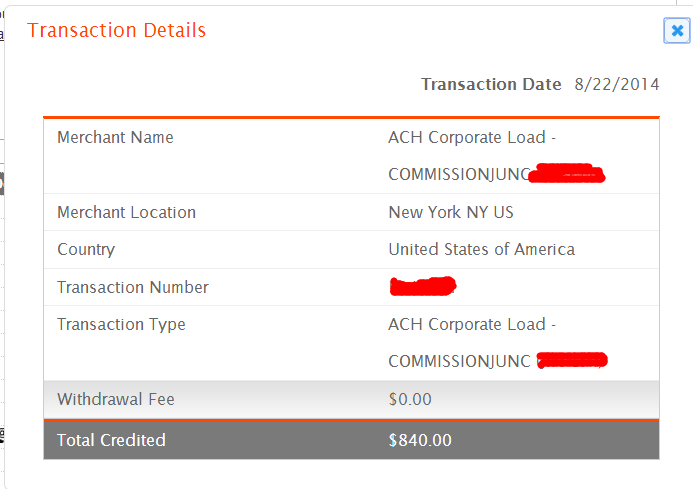Click the Transaction Details heading
Image resolution: width=693 pixels, height=489 pixels.
coord(116,31)
